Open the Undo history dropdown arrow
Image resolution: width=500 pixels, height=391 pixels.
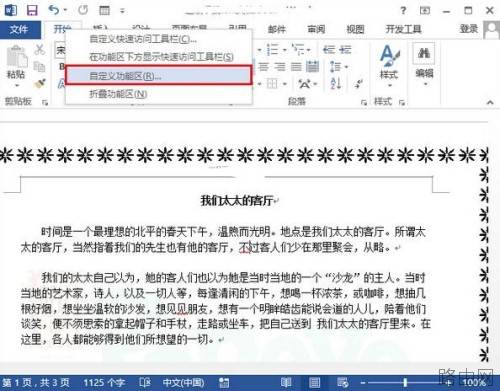[x=65, y=10]
